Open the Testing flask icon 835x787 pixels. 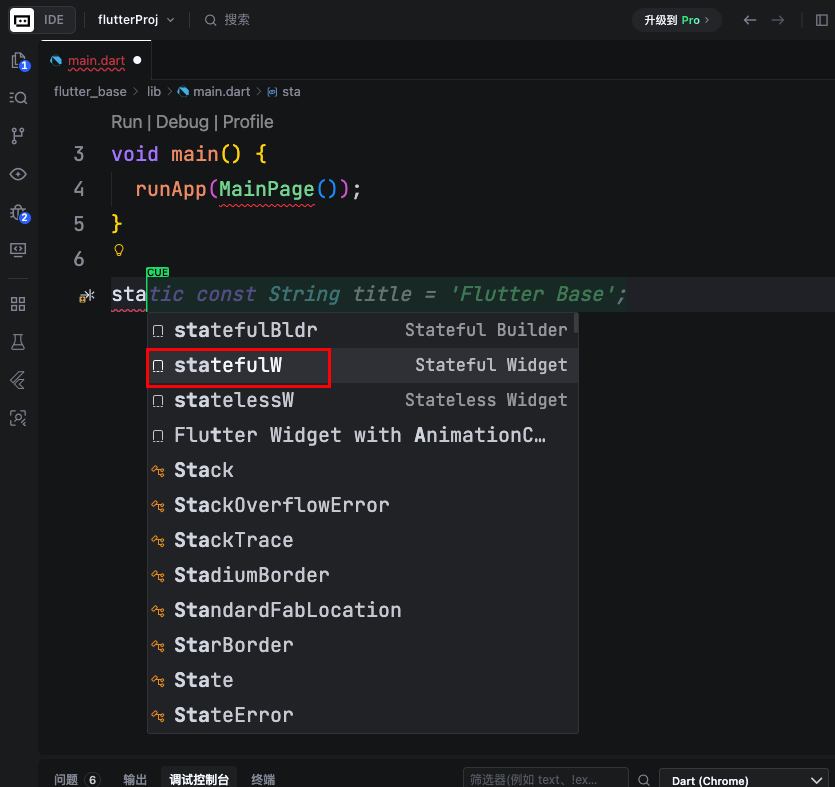click(x=18, y=342)
